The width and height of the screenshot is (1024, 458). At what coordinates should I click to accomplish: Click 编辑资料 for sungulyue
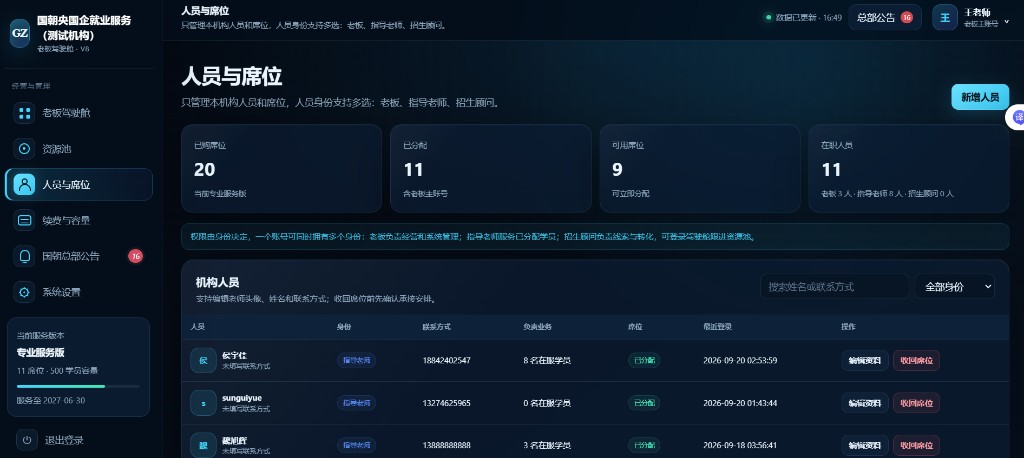point(865,403)
